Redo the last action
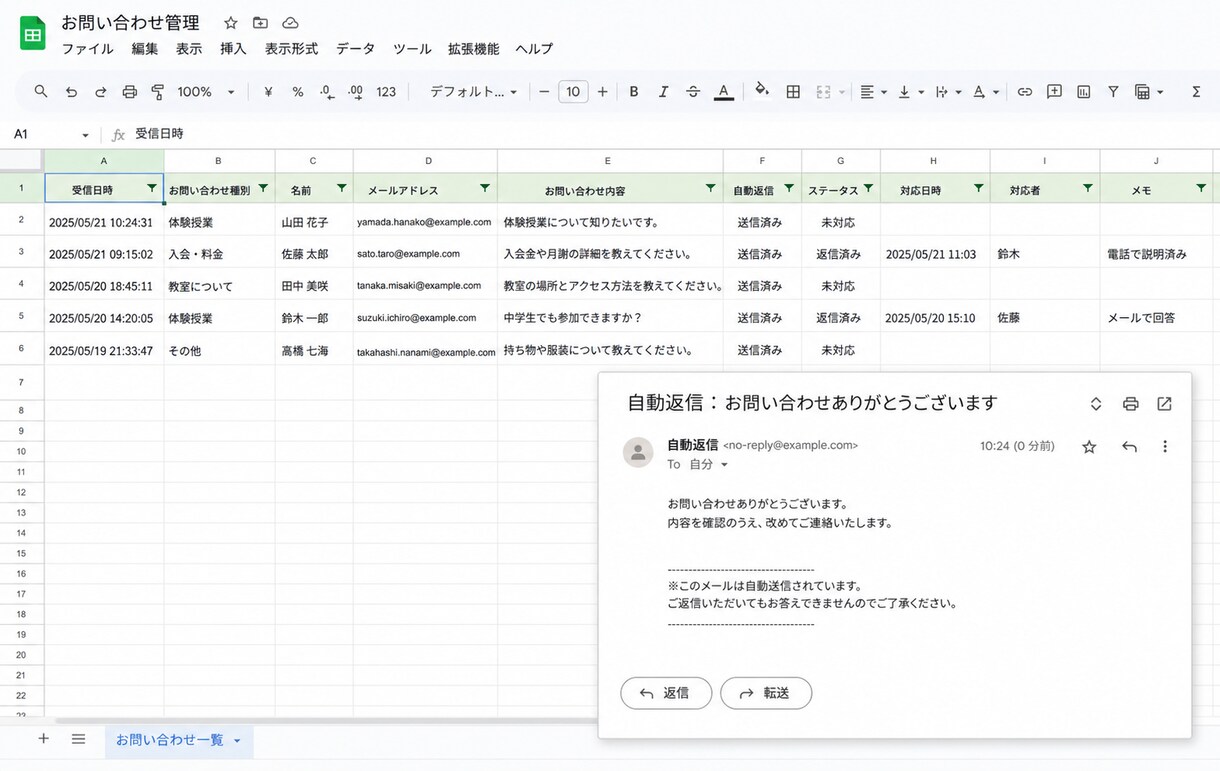Viewport: 1220px width, 771px height. coord(100,91)
